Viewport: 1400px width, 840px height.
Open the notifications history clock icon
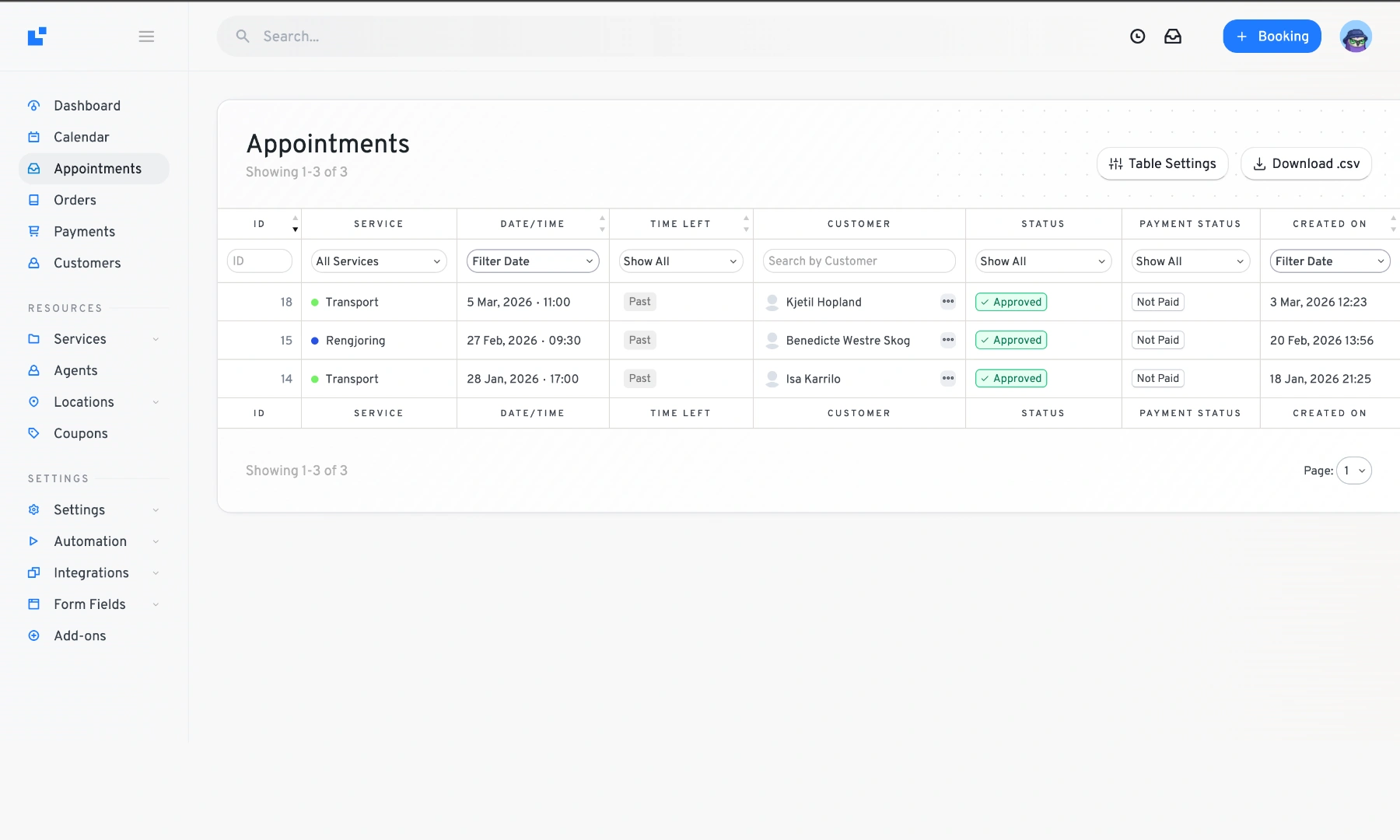tap(1138, 36)
